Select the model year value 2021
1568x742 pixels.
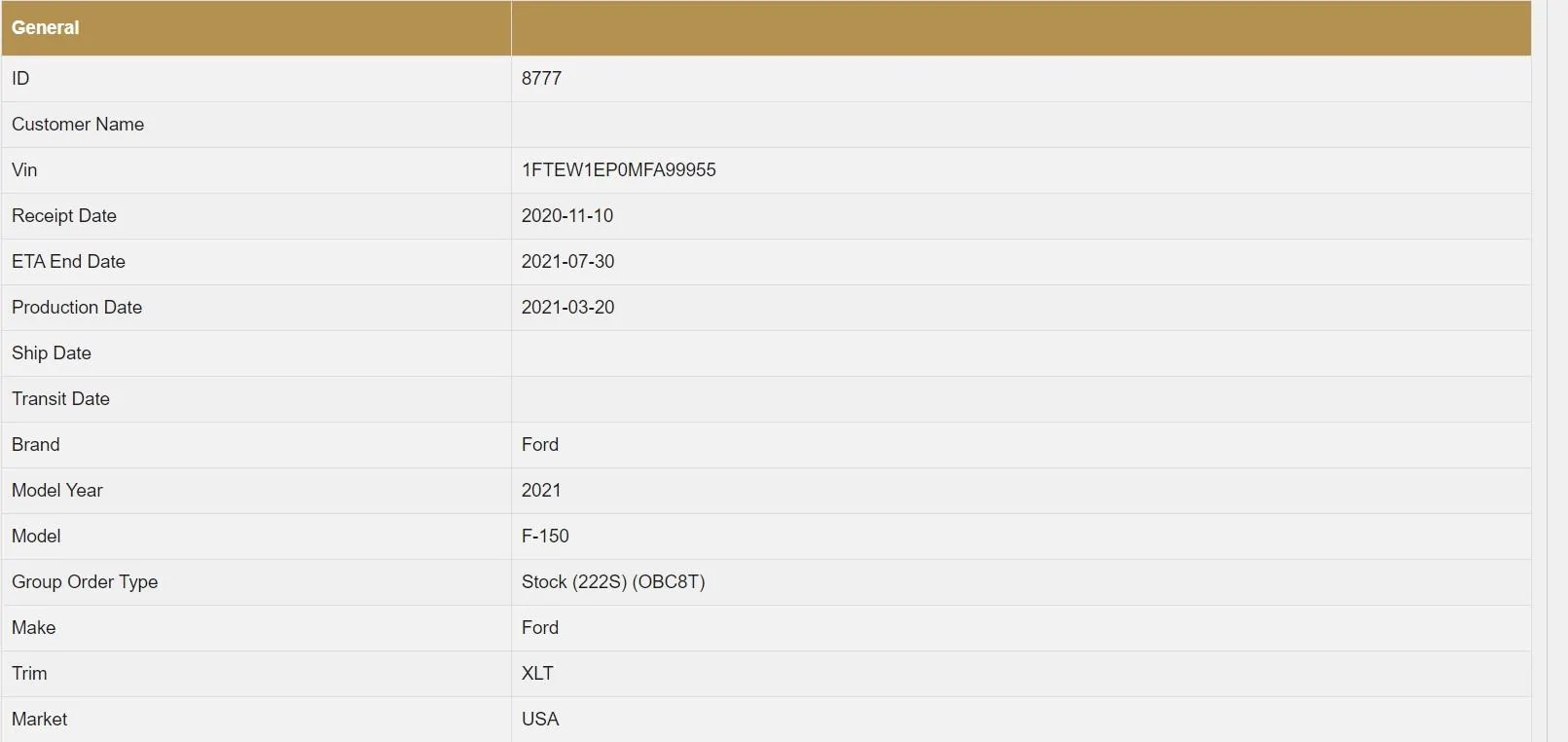click(x=541, y=491)
